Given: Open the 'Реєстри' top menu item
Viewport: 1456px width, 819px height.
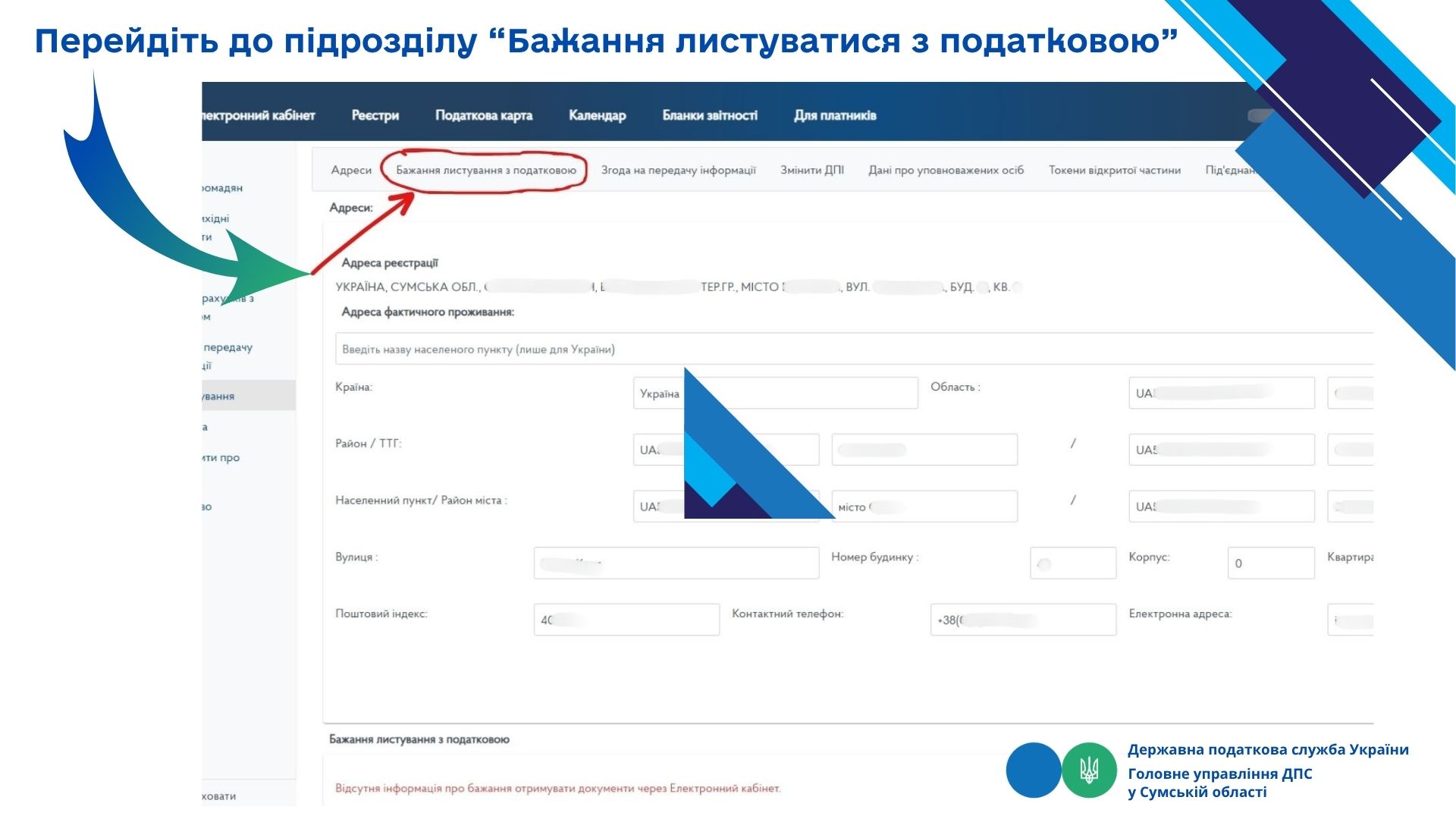Looking at the screenshot, I should tap(375, 115).
